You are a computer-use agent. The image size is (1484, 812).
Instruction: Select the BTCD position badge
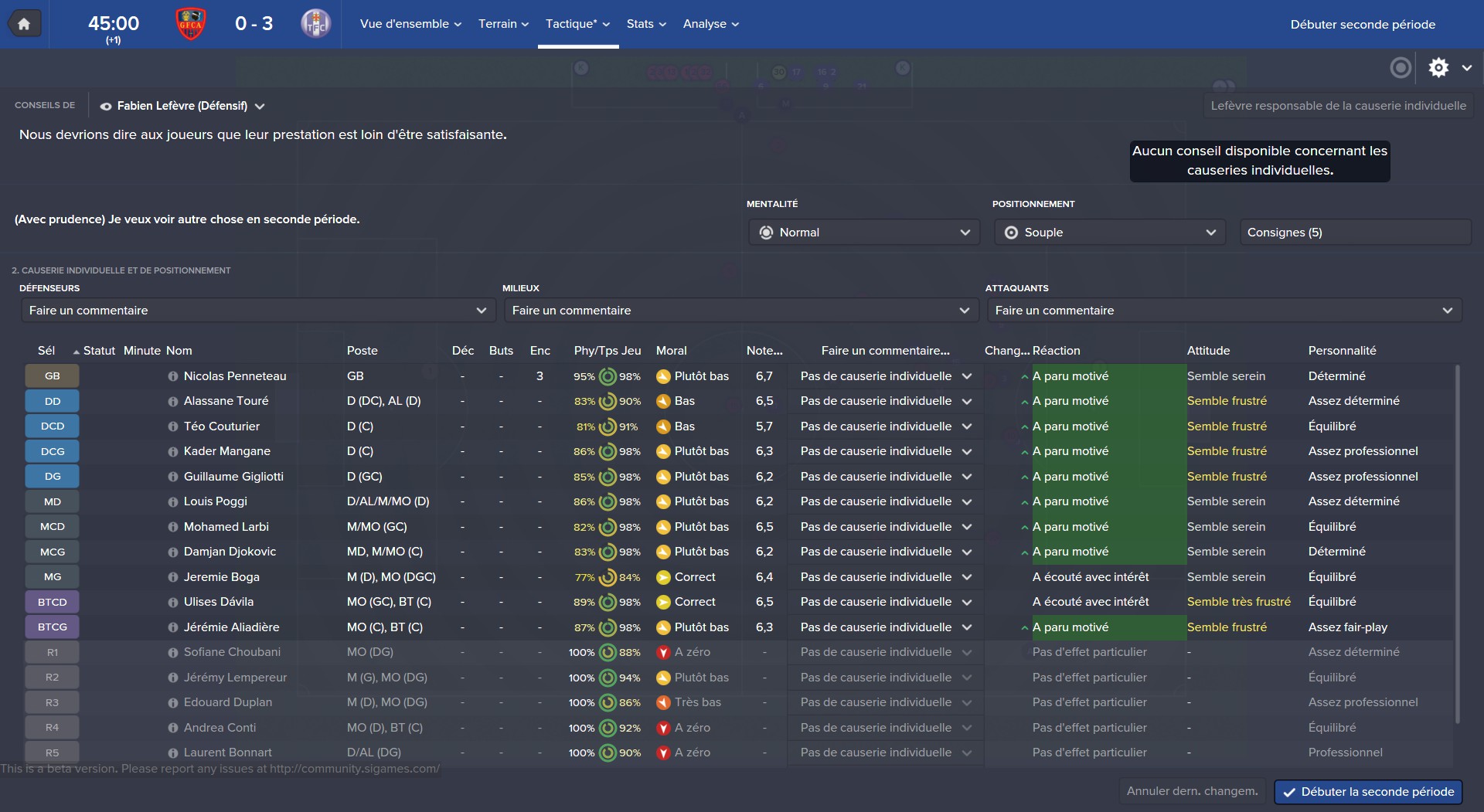click(52, 602)
